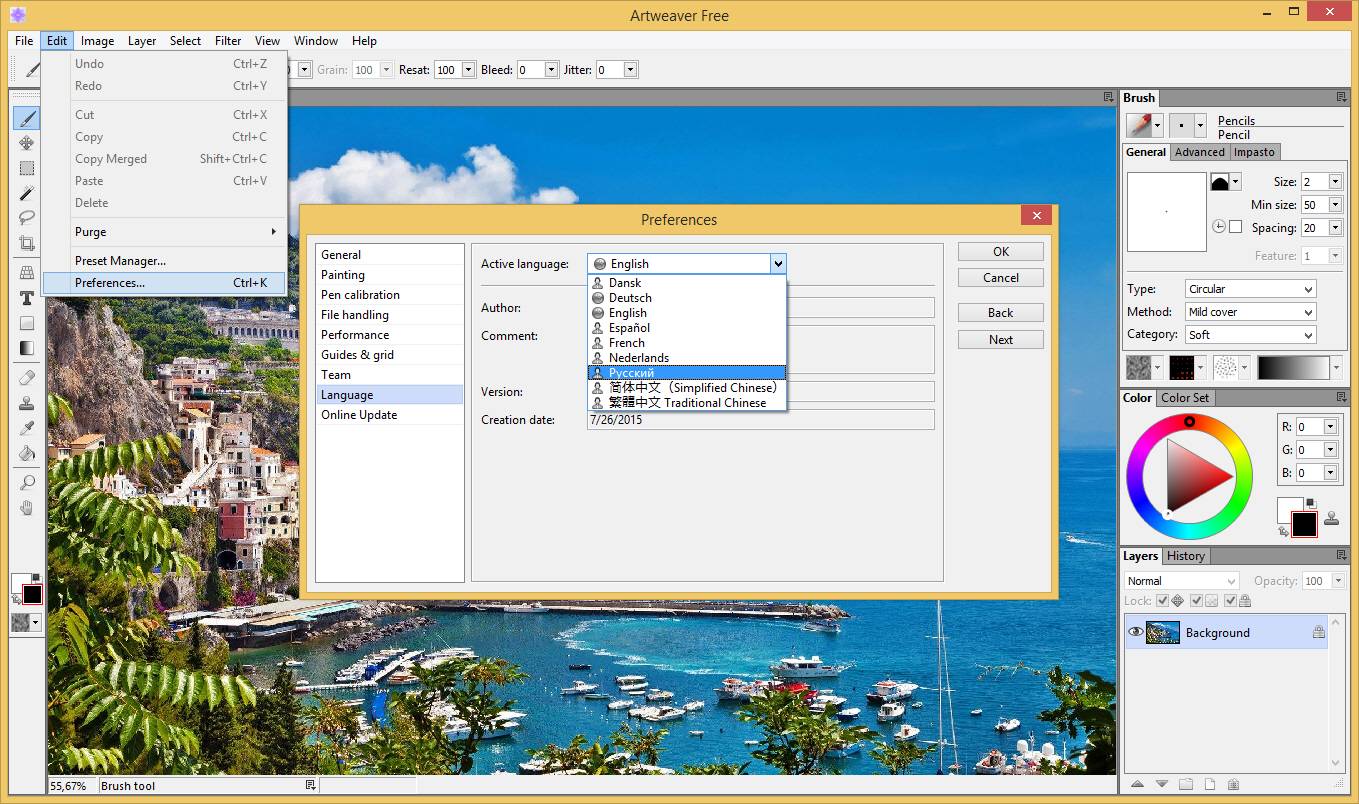
Task: Switch to the Color Set tab
Action: point(1184,397)
